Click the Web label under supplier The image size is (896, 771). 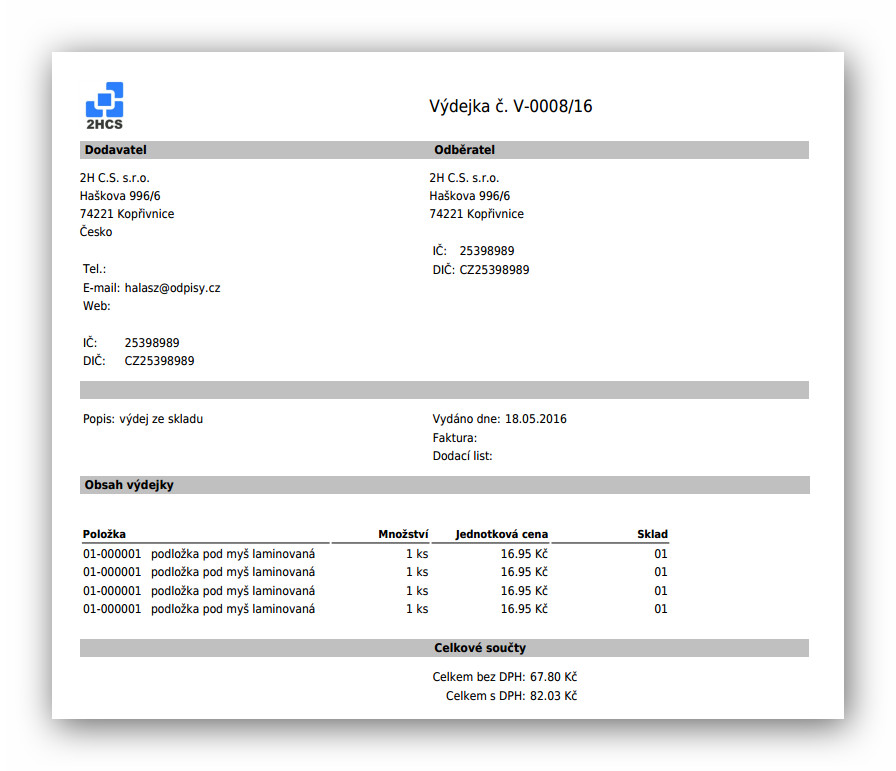pyautogui.click(x=97, y=306)
